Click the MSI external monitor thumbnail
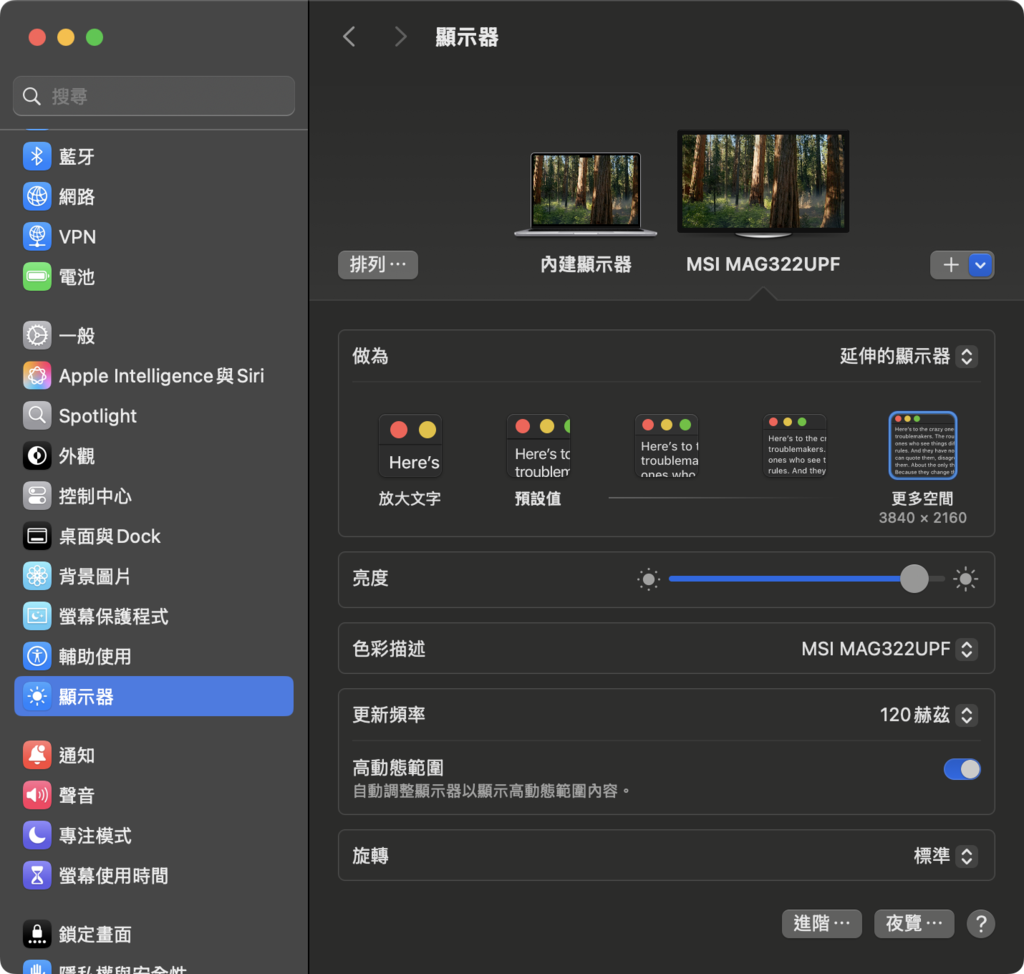The width and height of the screenshot is (1024, 974). coord(763,184)
